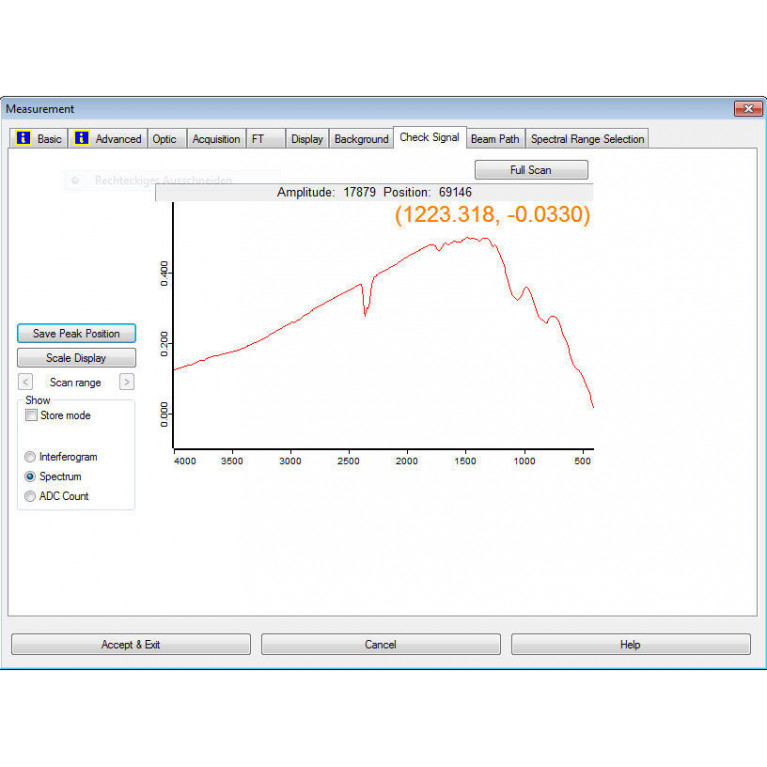Choose the ADC Count display option
Screen dimensions: 767x767
[30, 496]
